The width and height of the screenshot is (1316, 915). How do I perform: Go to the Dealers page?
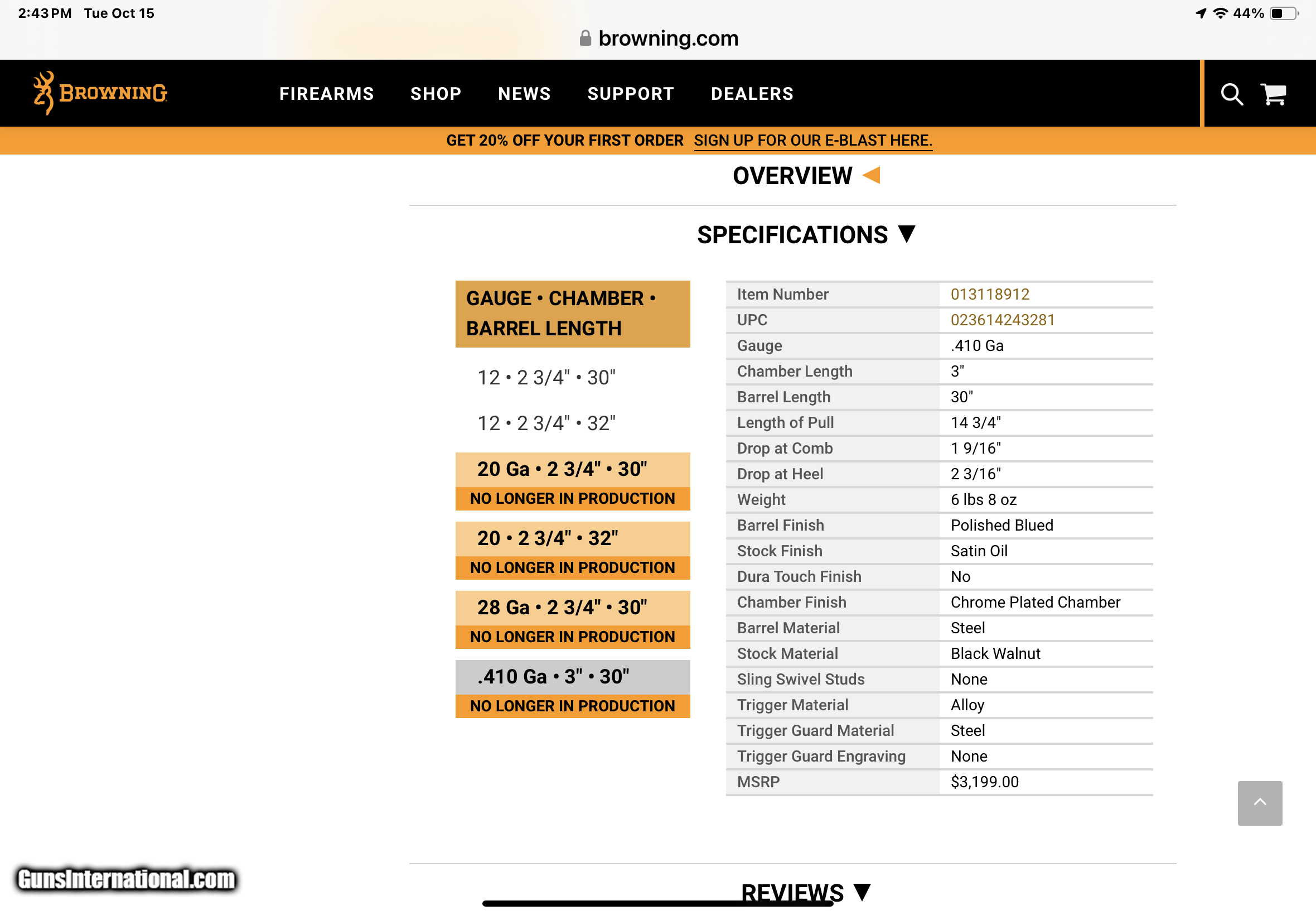[x=752, y=94]
